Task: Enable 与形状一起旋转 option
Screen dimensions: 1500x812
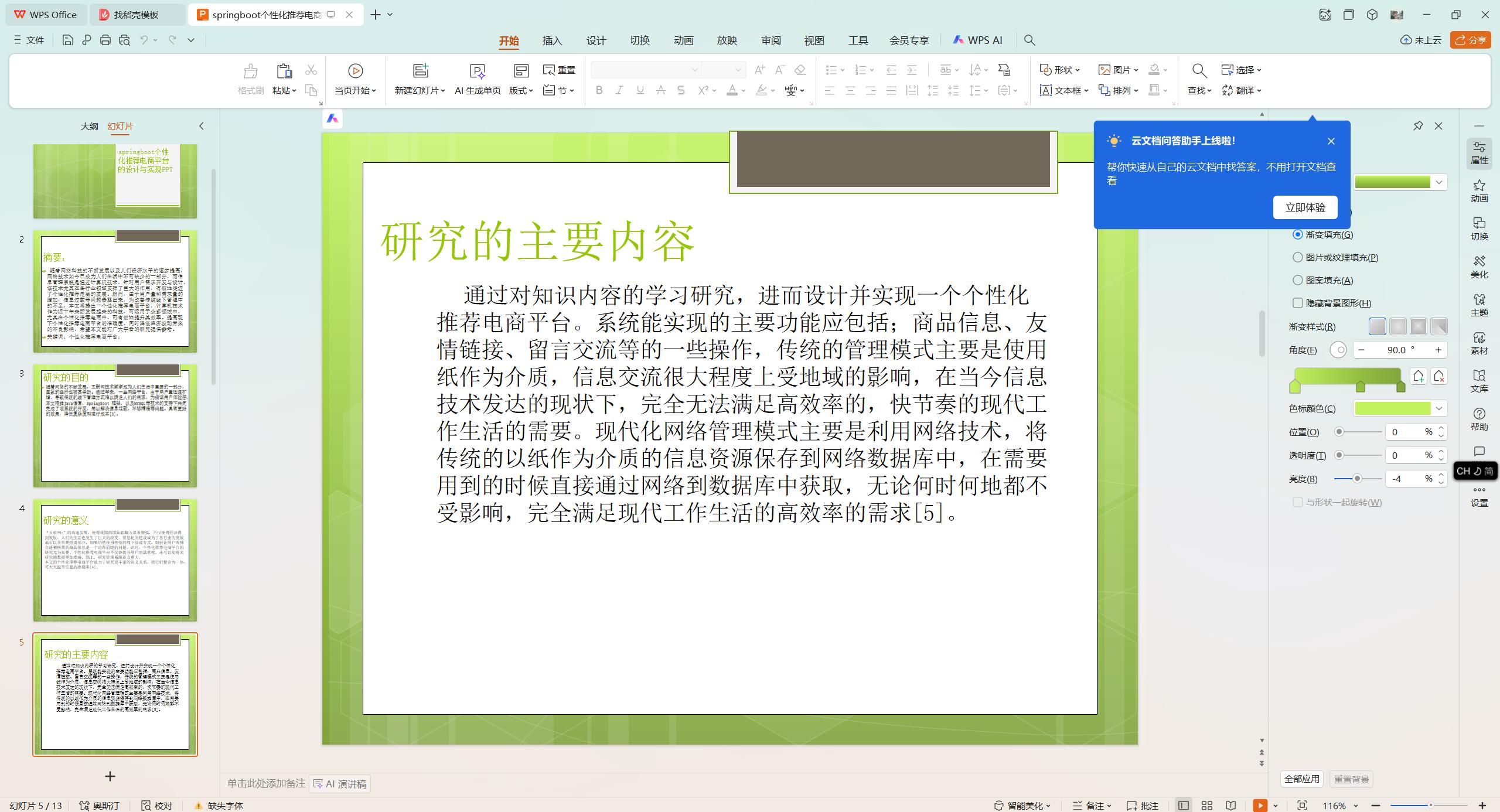Action: tap(1298, 502)
